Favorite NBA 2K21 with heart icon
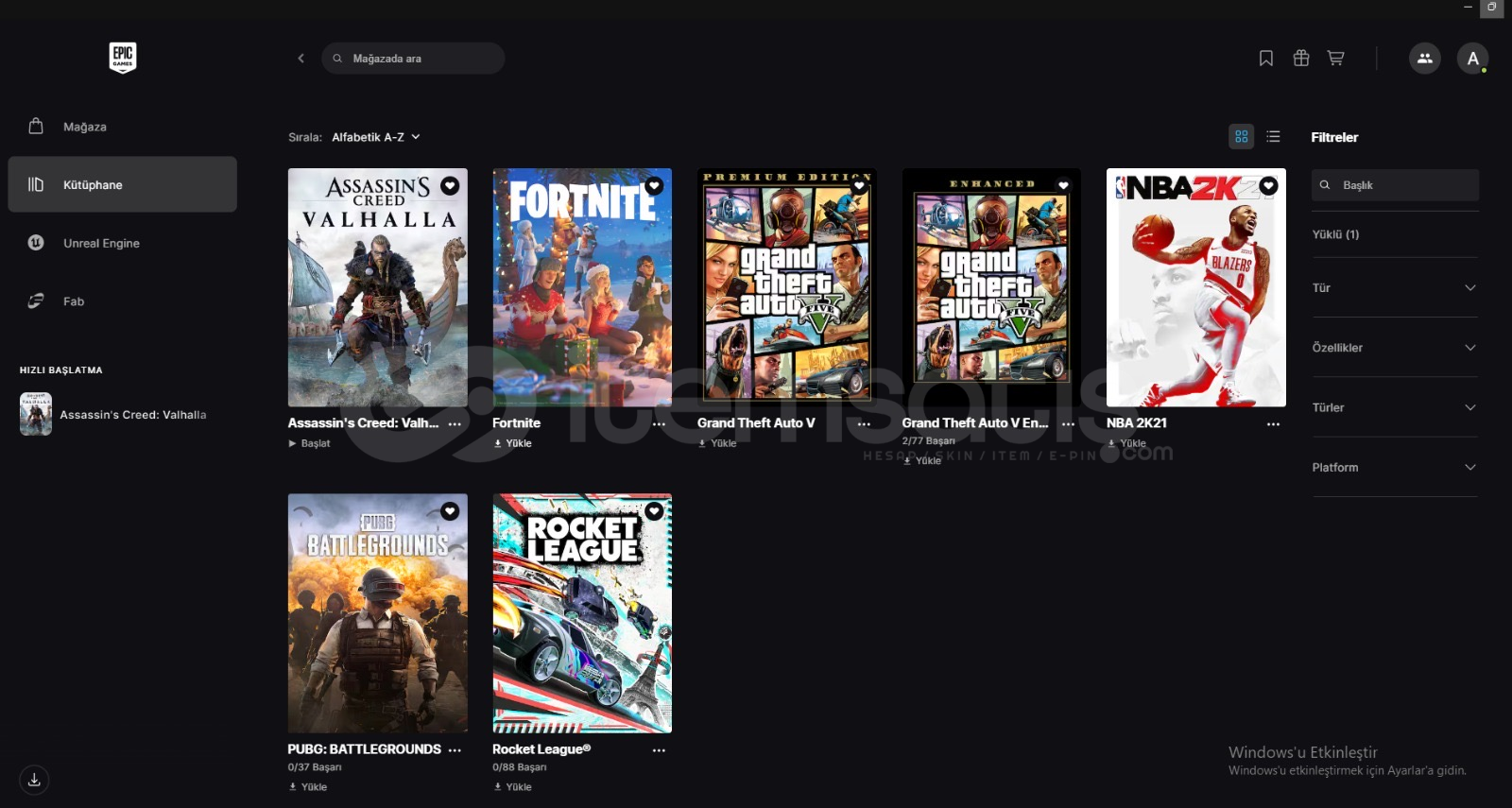This screenshot has height=808, width=1512. 1268,186
